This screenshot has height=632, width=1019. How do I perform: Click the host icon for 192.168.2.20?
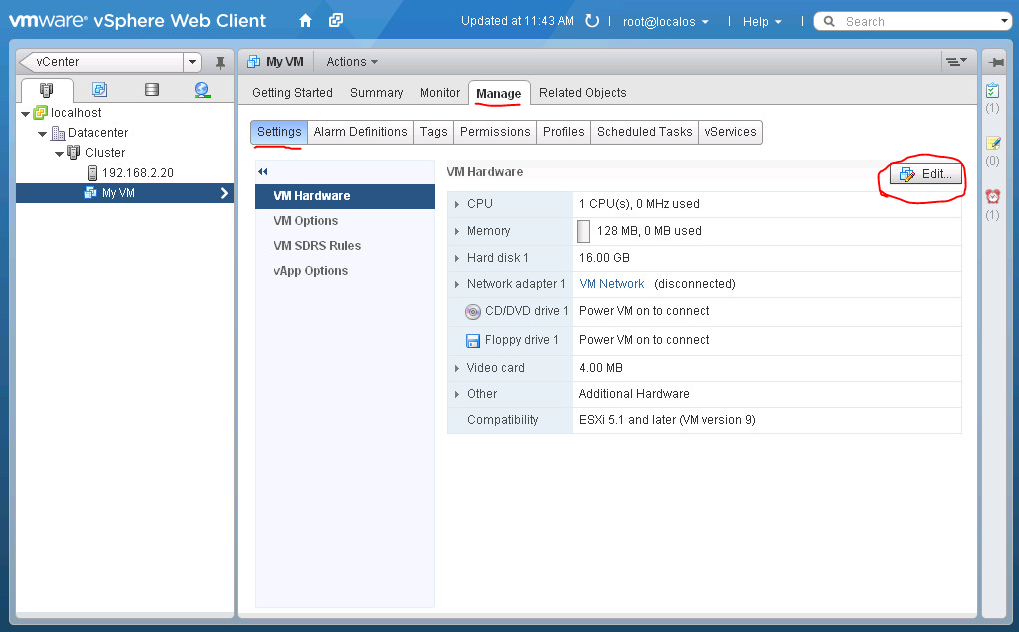click(x=92, y=172)
